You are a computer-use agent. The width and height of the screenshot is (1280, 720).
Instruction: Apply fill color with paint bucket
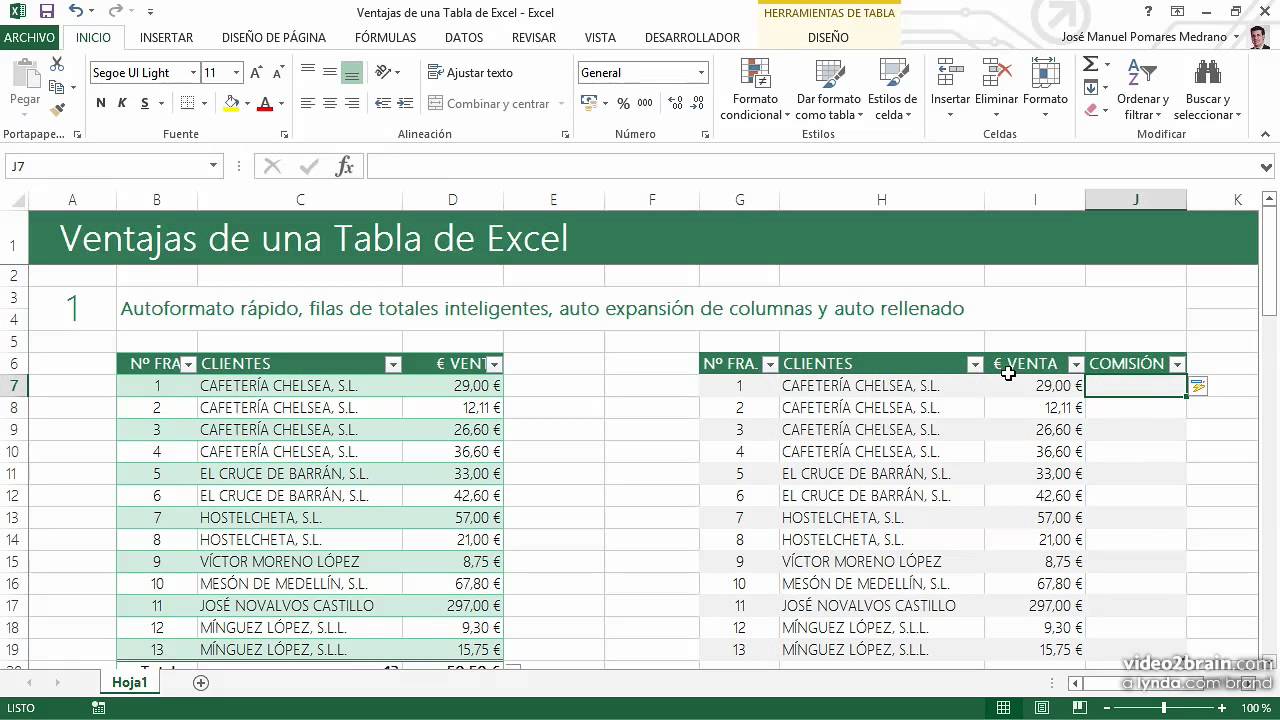pyautogui.click(x=232, y=103)
